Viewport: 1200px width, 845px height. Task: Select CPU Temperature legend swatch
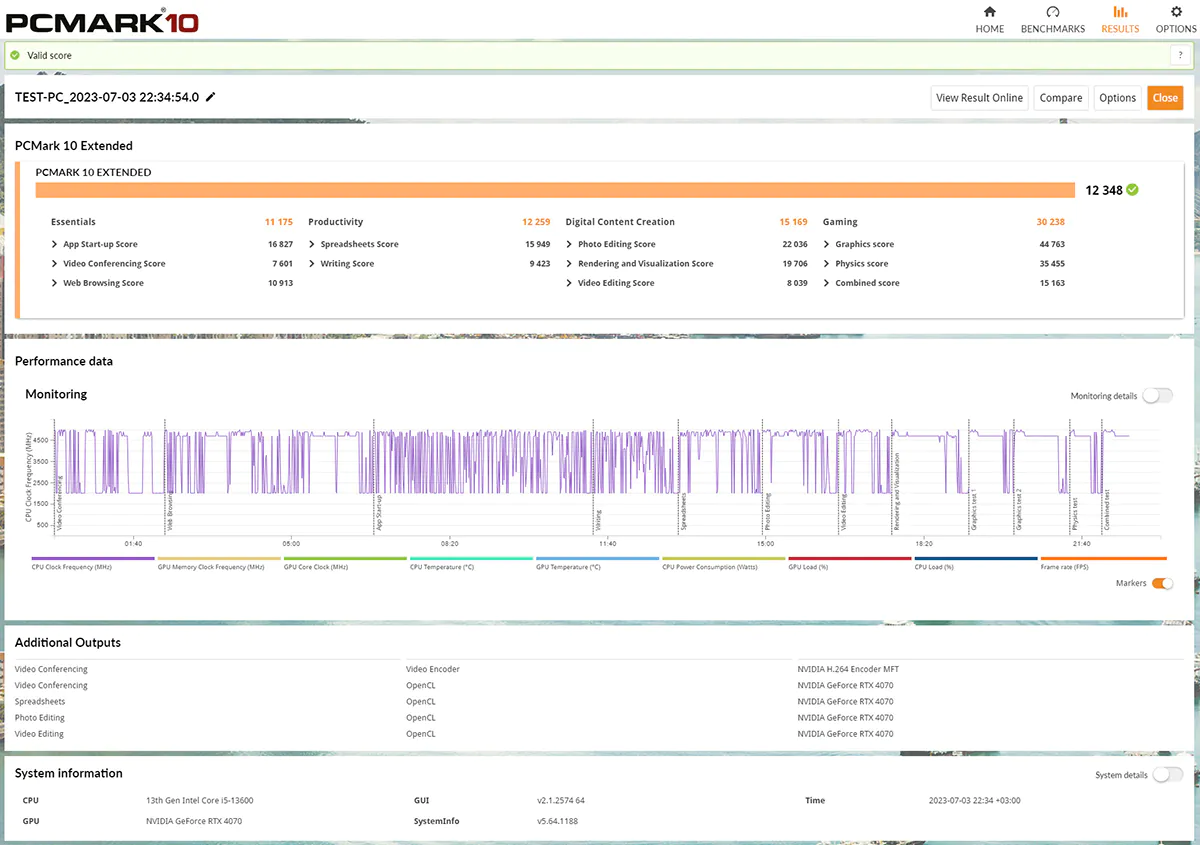[x=471, y=559]
